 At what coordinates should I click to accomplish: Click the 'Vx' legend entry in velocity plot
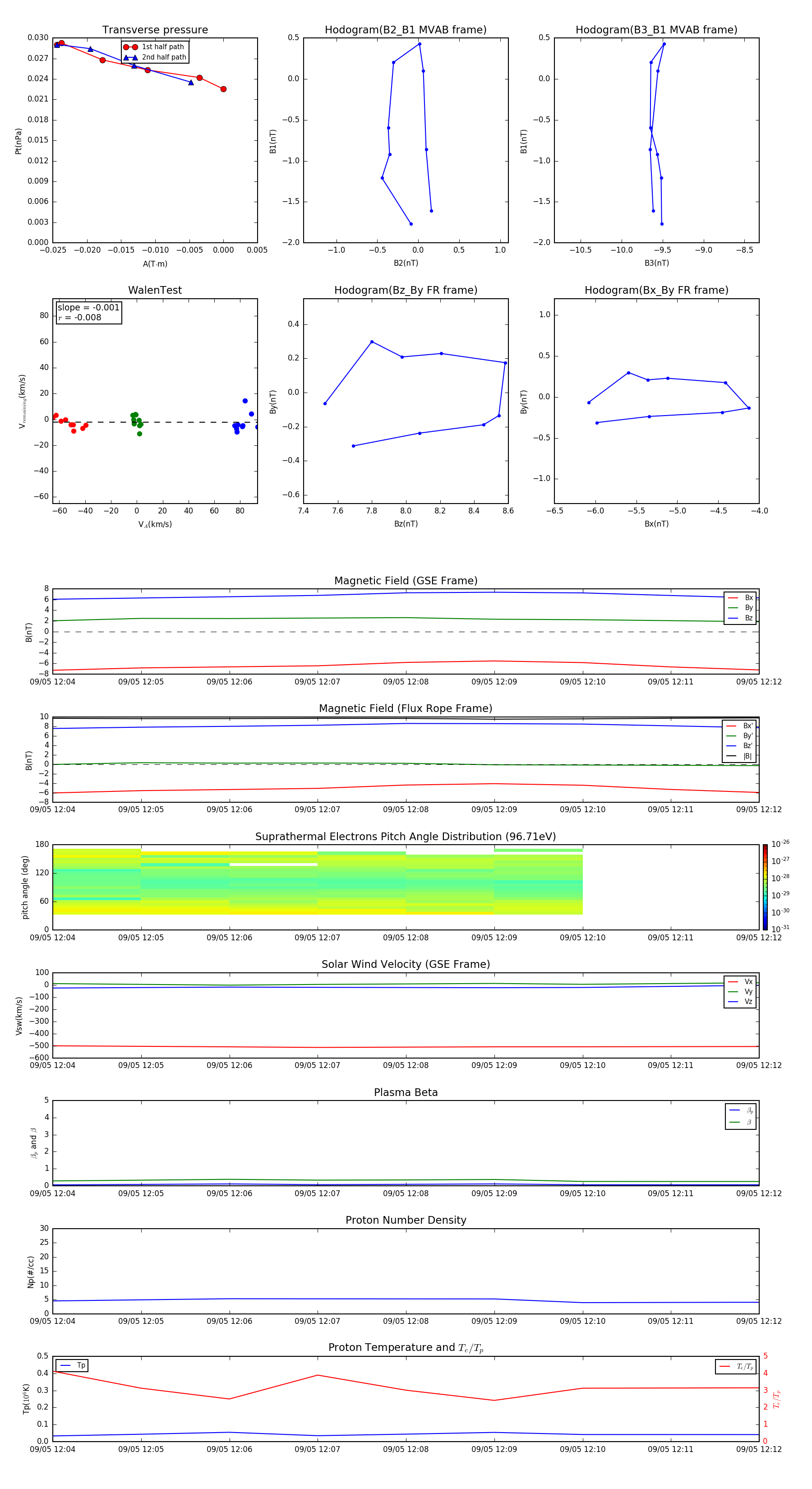pyautogui.click(x=740, y=981)
